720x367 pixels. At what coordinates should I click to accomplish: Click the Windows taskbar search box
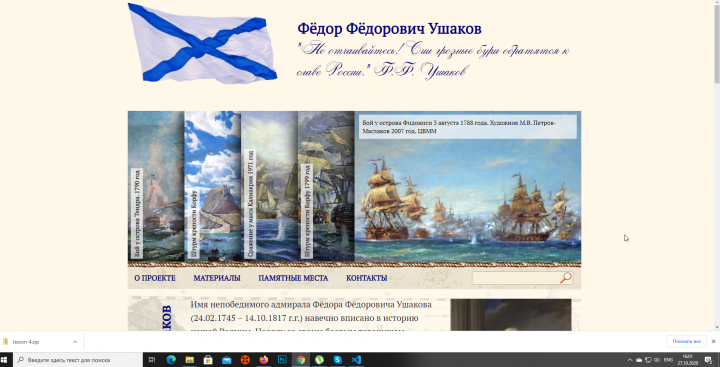pyautogui.click(x=79, y=360)
